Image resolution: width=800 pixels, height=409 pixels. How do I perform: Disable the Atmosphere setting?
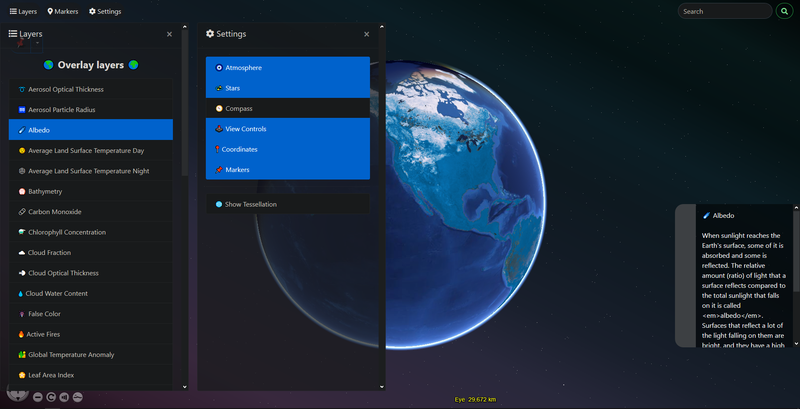pos(288,68)
